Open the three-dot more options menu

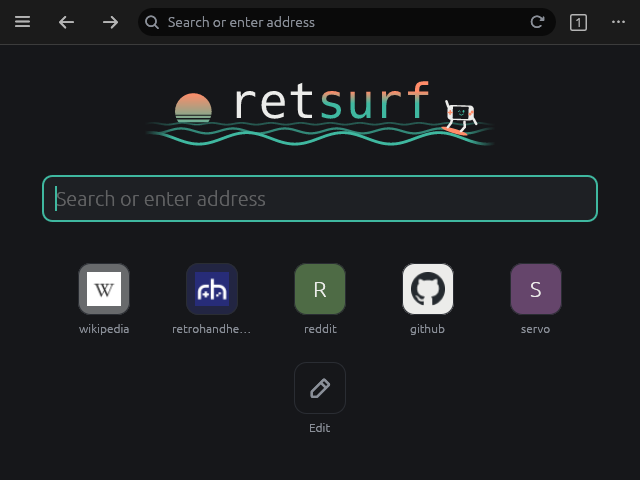click(x=618, y=22)
